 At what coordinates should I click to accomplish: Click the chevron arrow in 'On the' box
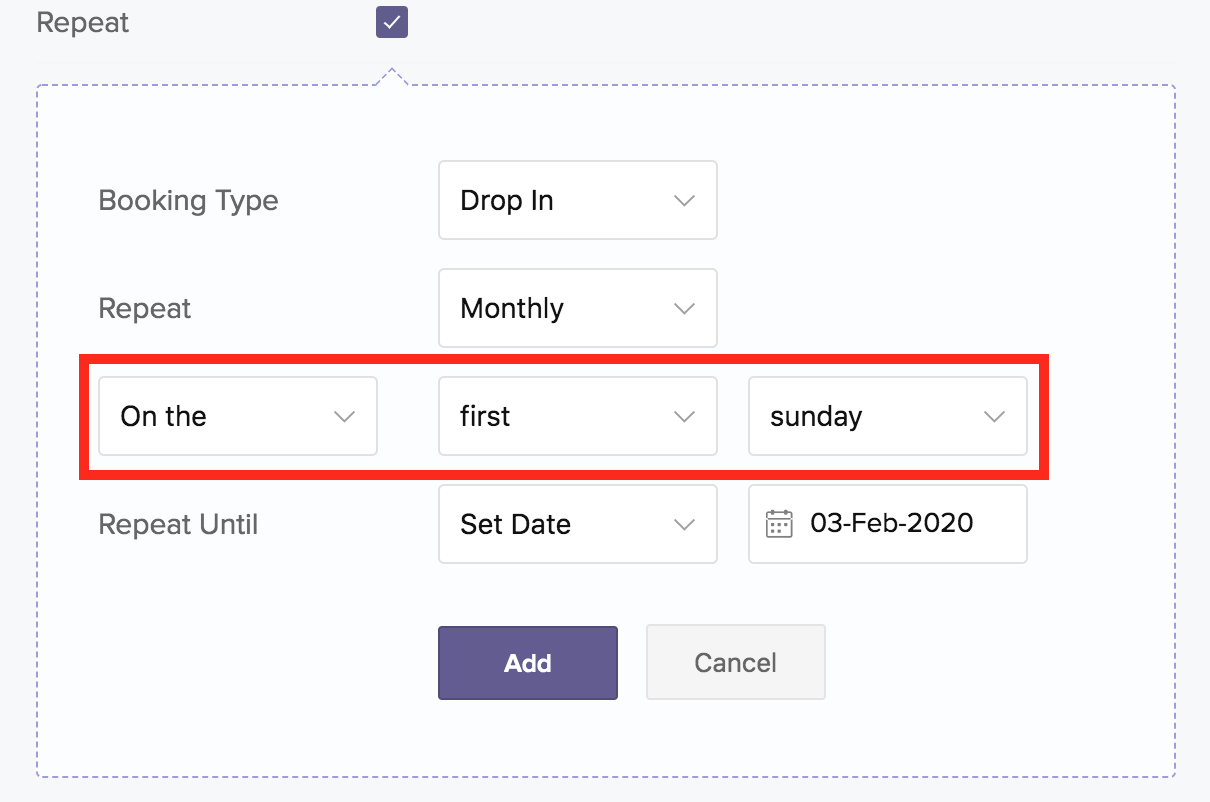point(345,416)
